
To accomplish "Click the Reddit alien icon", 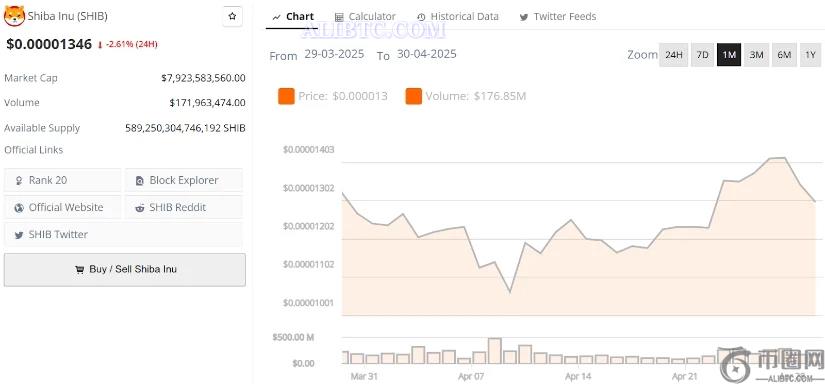I will point(139,208).
